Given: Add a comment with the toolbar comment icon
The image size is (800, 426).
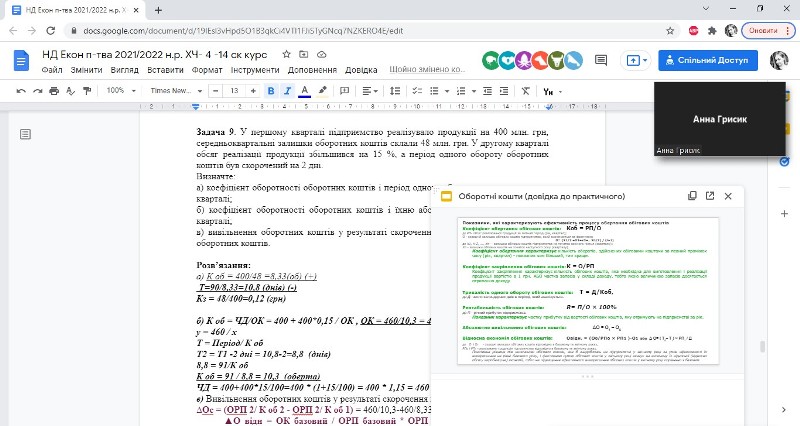Looking at the screenshot, I should [x=344, y=91].
